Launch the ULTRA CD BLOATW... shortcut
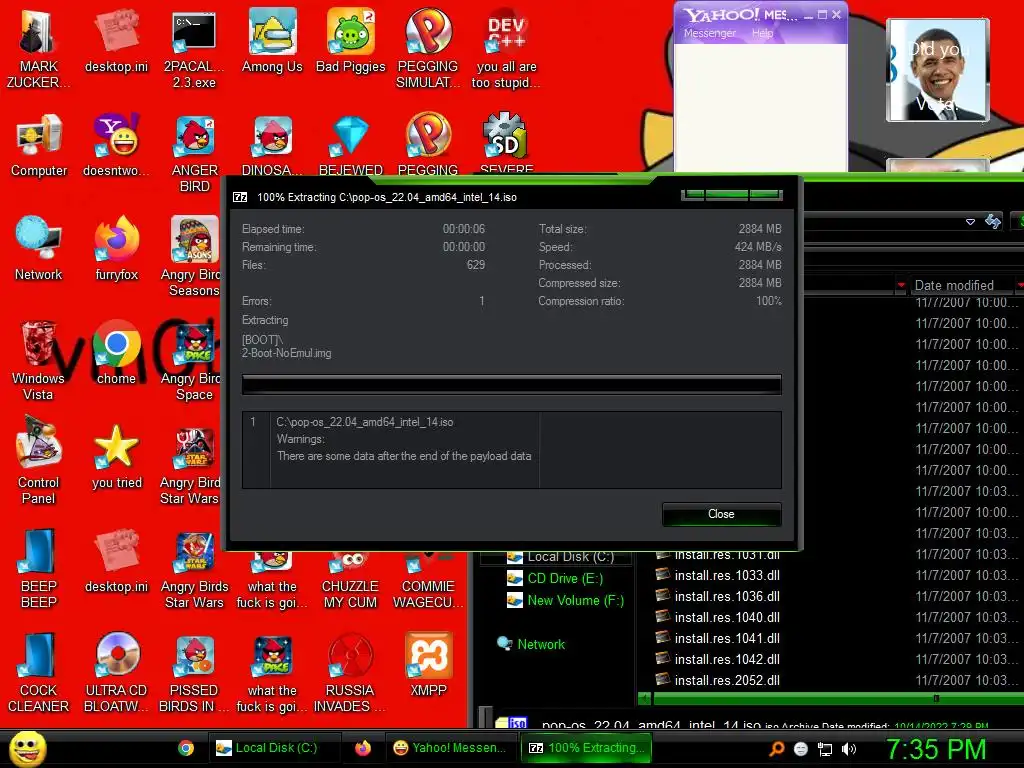 (116, 673)
